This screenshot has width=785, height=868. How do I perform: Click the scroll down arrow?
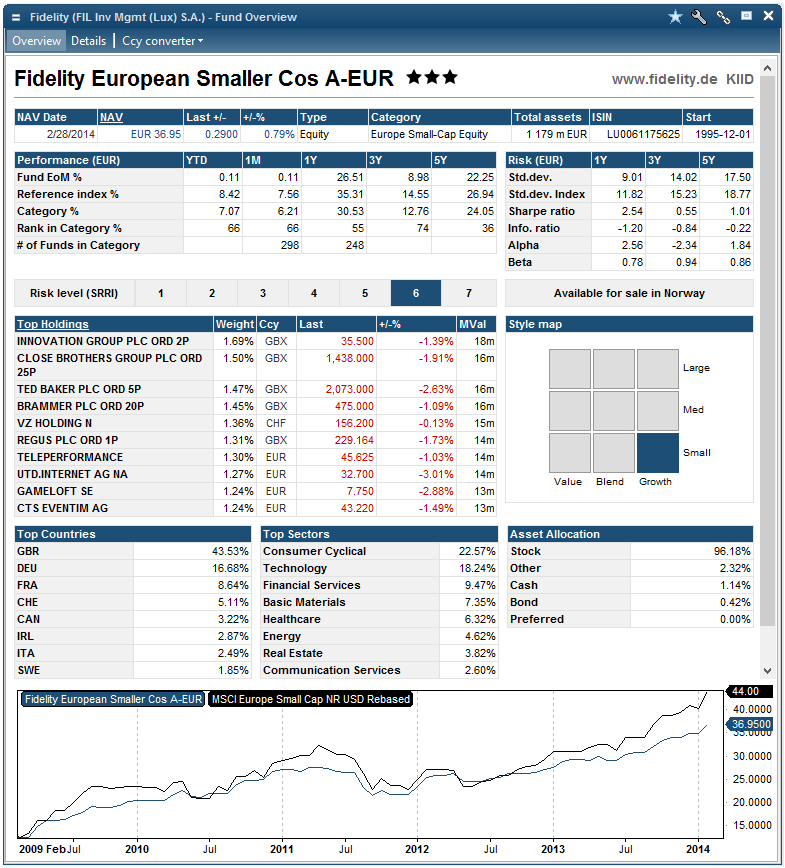click(x=767, y=670)
